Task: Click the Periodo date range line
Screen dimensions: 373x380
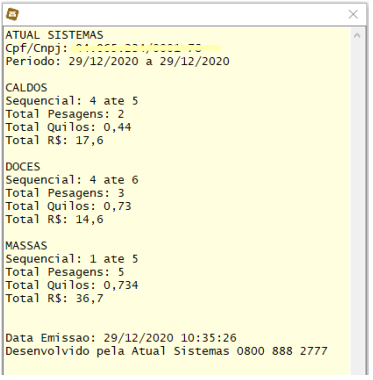Action: click(118, 61)
